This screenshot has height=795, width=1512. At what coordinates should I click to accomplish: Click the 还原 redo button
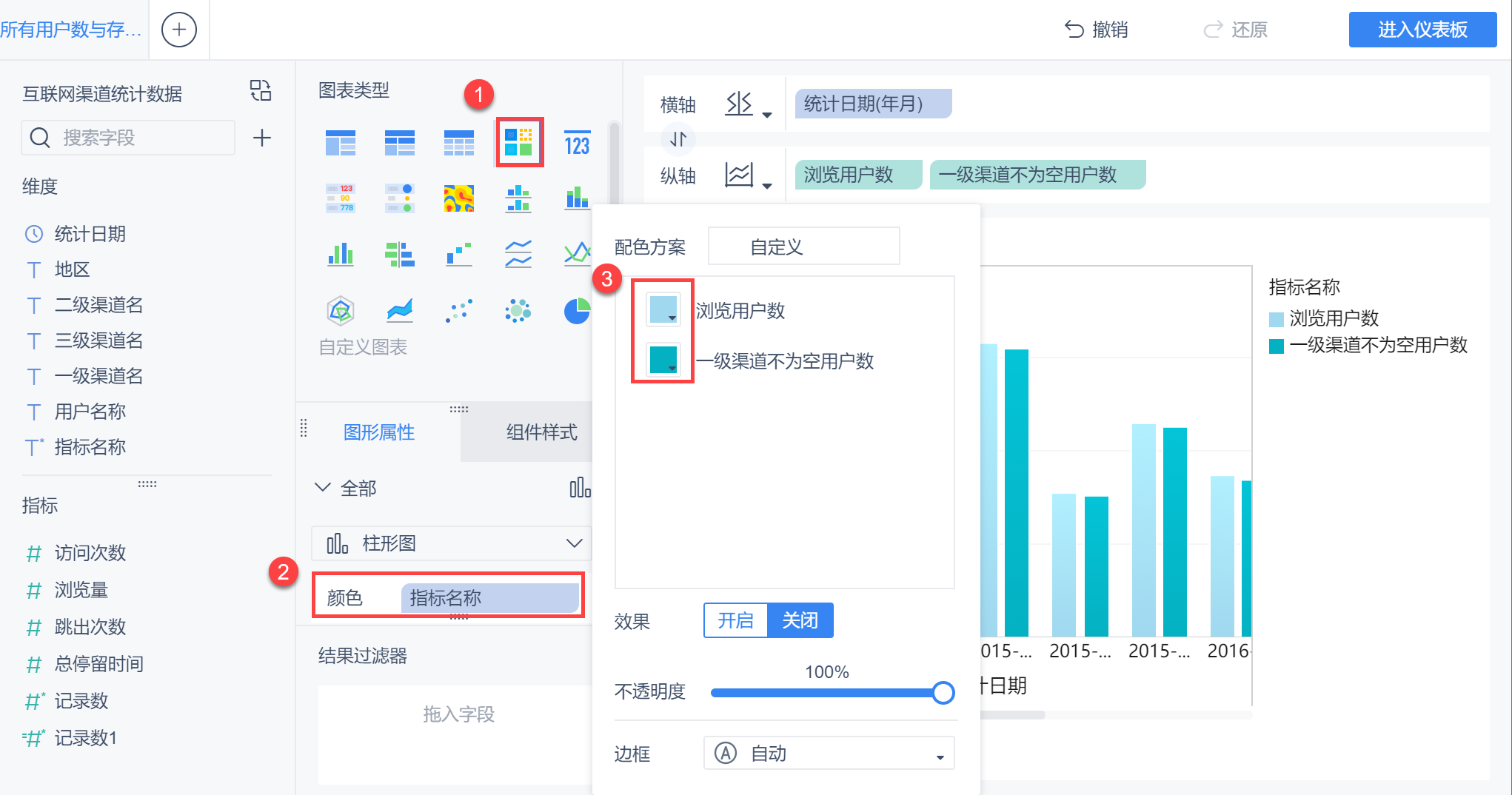point(1236,30)
